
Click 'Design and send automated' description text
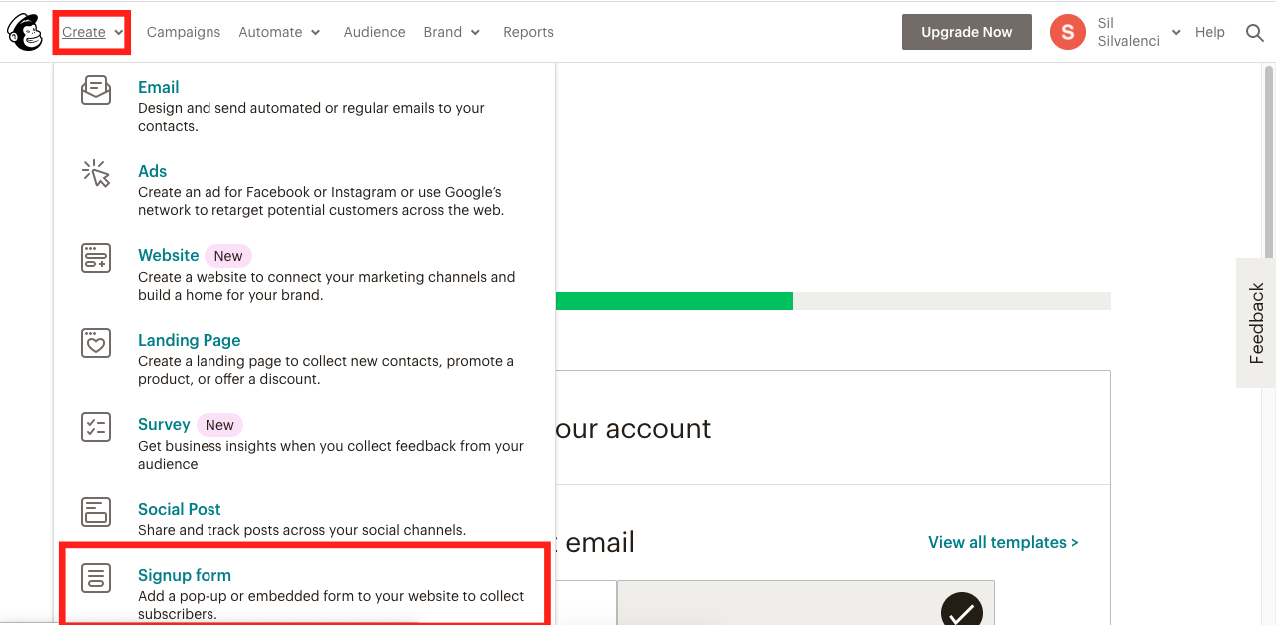tap(311, 117)
